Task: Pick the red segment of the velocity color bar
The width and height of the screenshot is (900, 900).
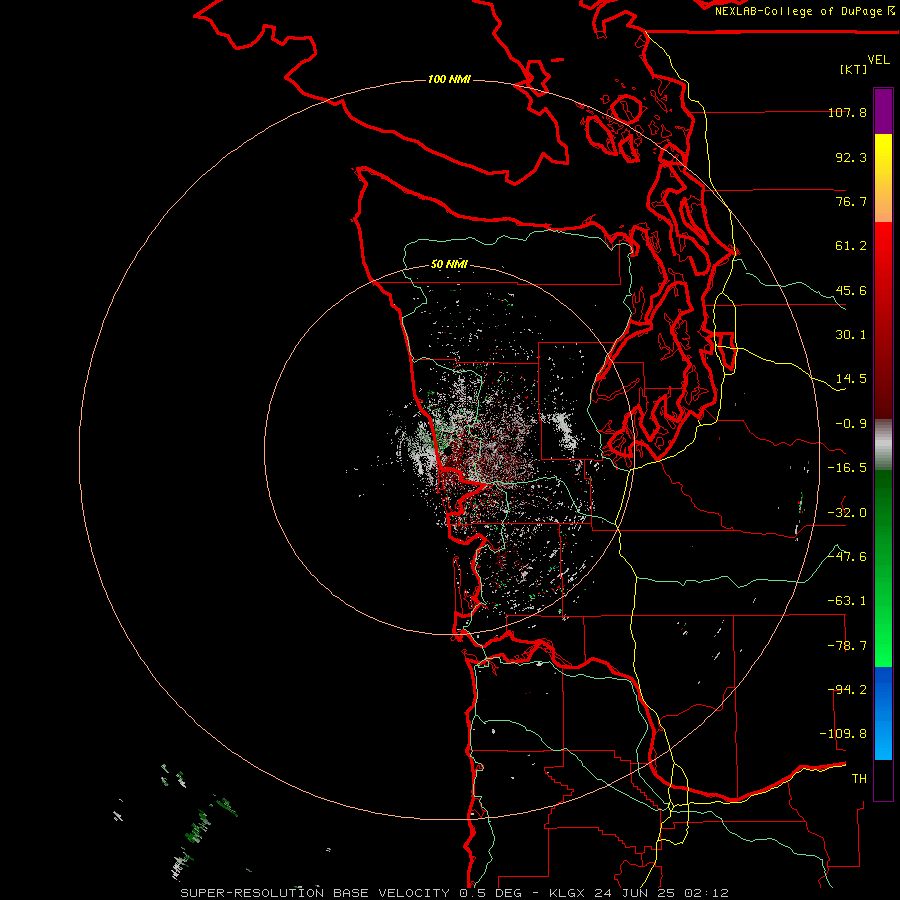Action: click(883, 320)
